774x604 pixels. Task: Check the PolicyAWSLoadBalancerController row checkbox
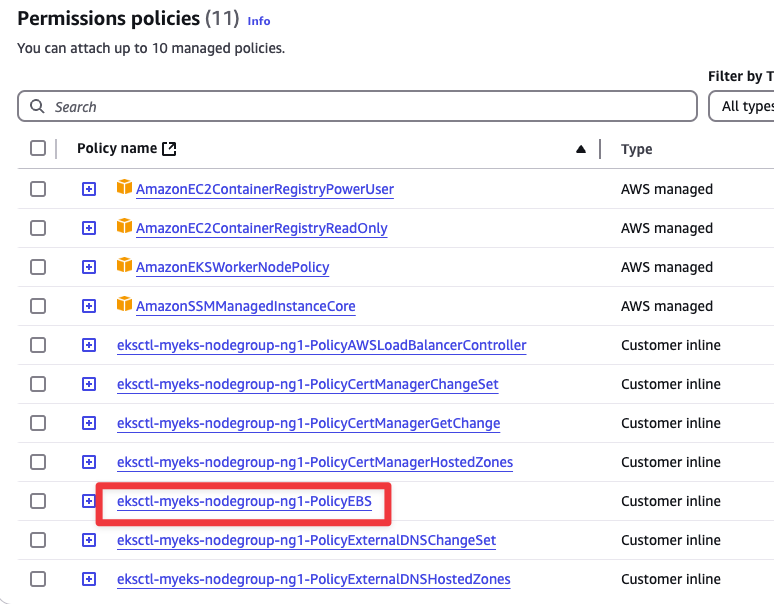pyautogui.click(x=38, y=345)
